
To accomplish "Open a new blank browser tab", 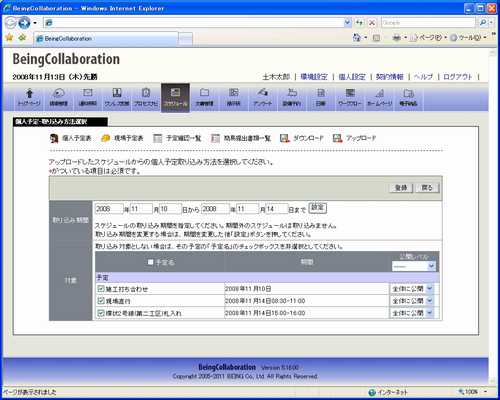I will point(186,39).
